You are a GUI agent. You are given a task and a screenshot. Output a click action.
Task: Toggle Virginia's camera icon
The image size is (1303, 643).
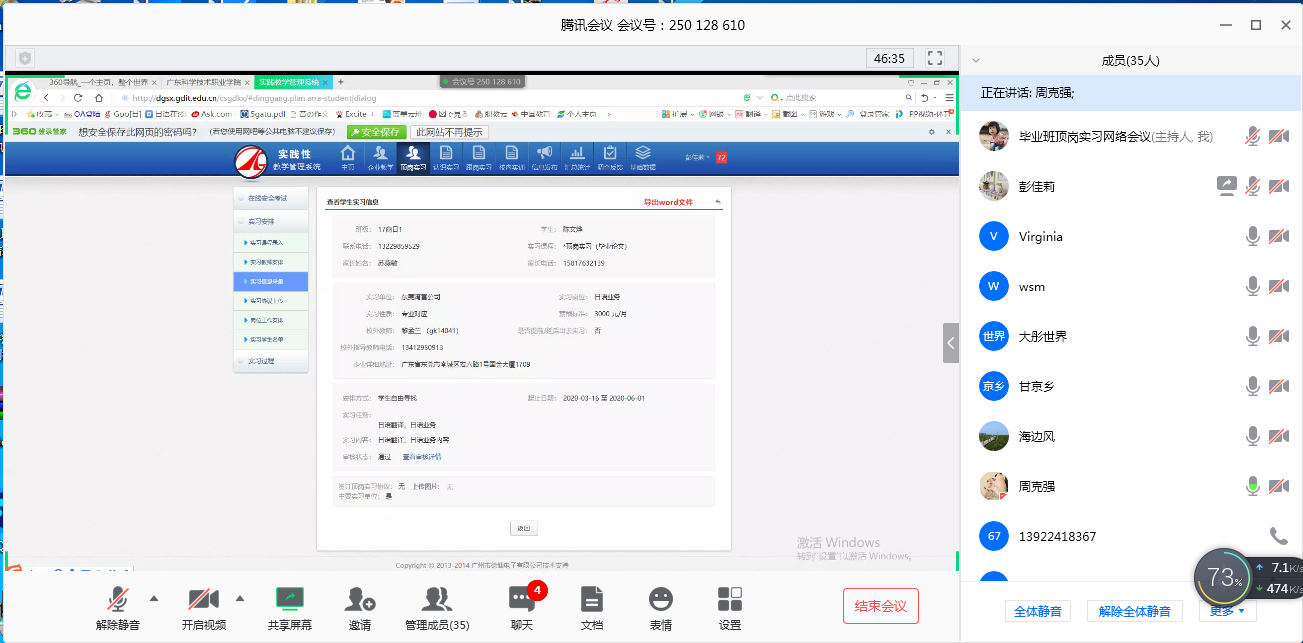click(1278, 236)
